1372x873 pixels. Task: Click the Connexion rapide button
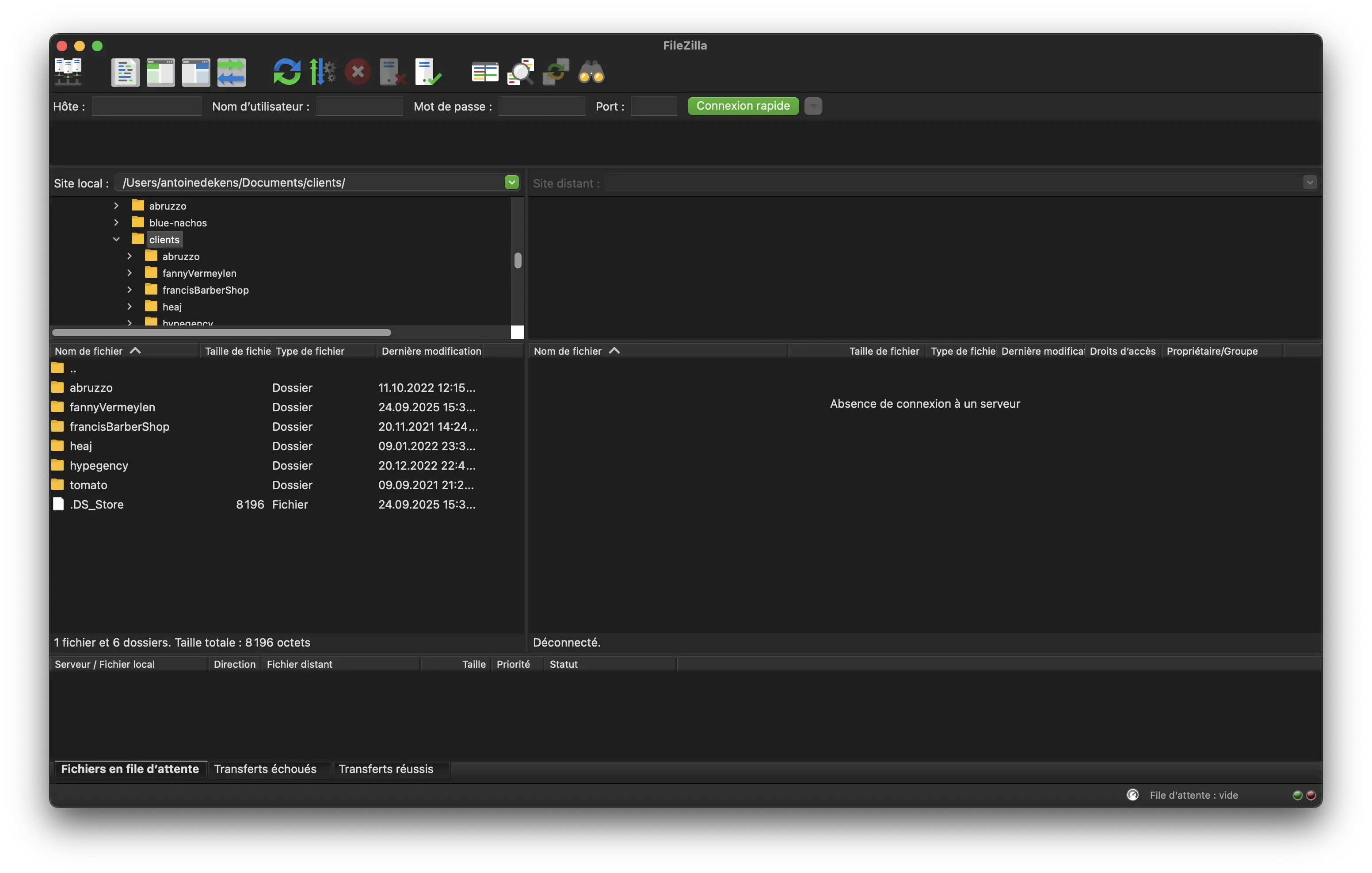point(743,106)
